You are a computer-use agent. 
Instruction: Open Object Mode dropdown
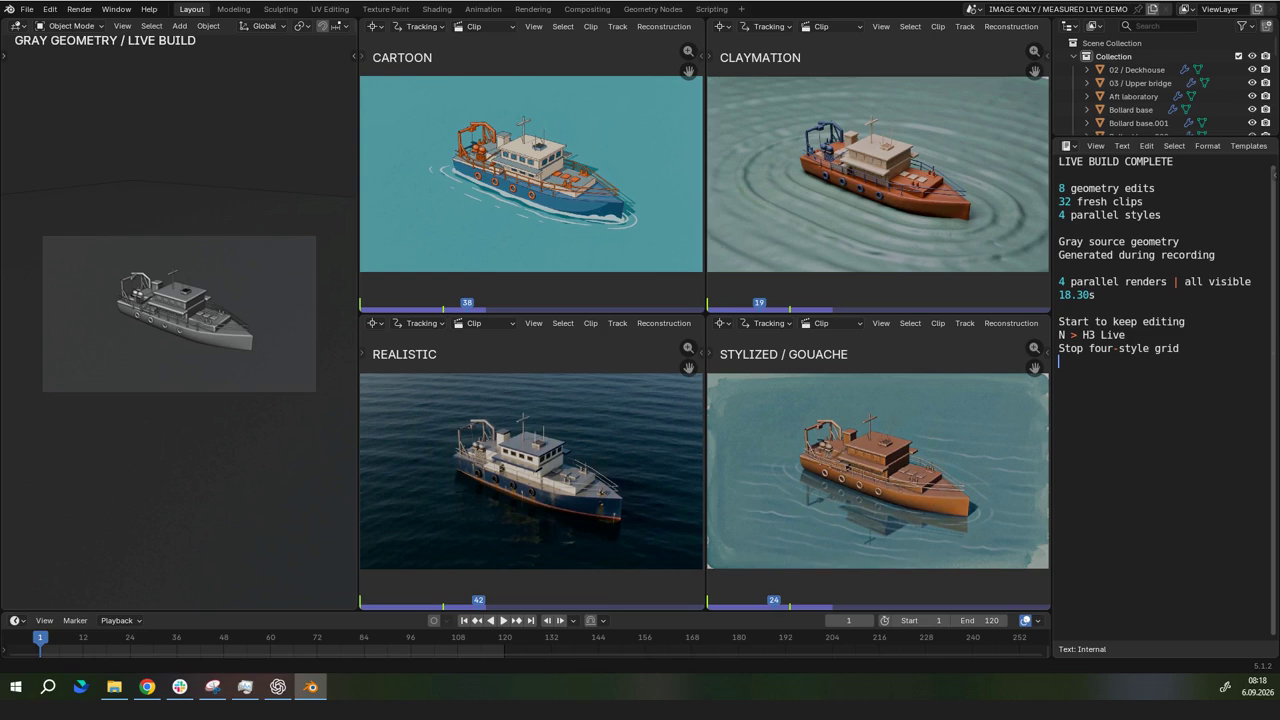tap(70, 26)
